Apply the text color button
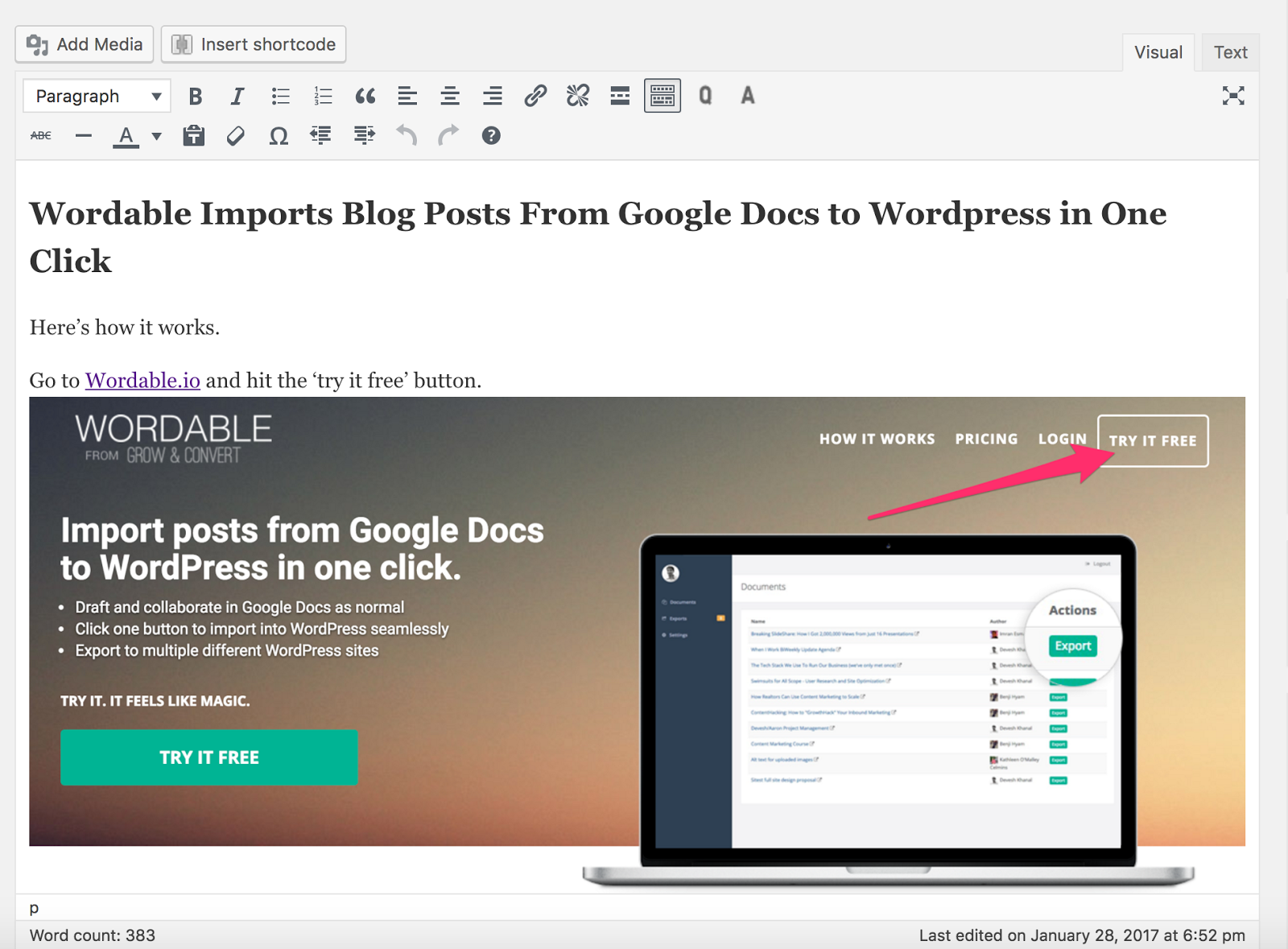1288x949 pixels. point(126,136)
